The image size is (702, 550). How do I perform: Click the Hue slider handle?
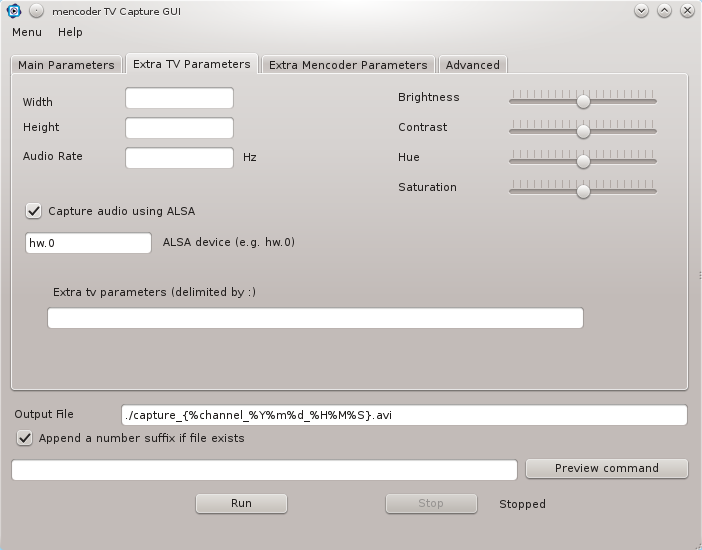(x=583, y=161)
